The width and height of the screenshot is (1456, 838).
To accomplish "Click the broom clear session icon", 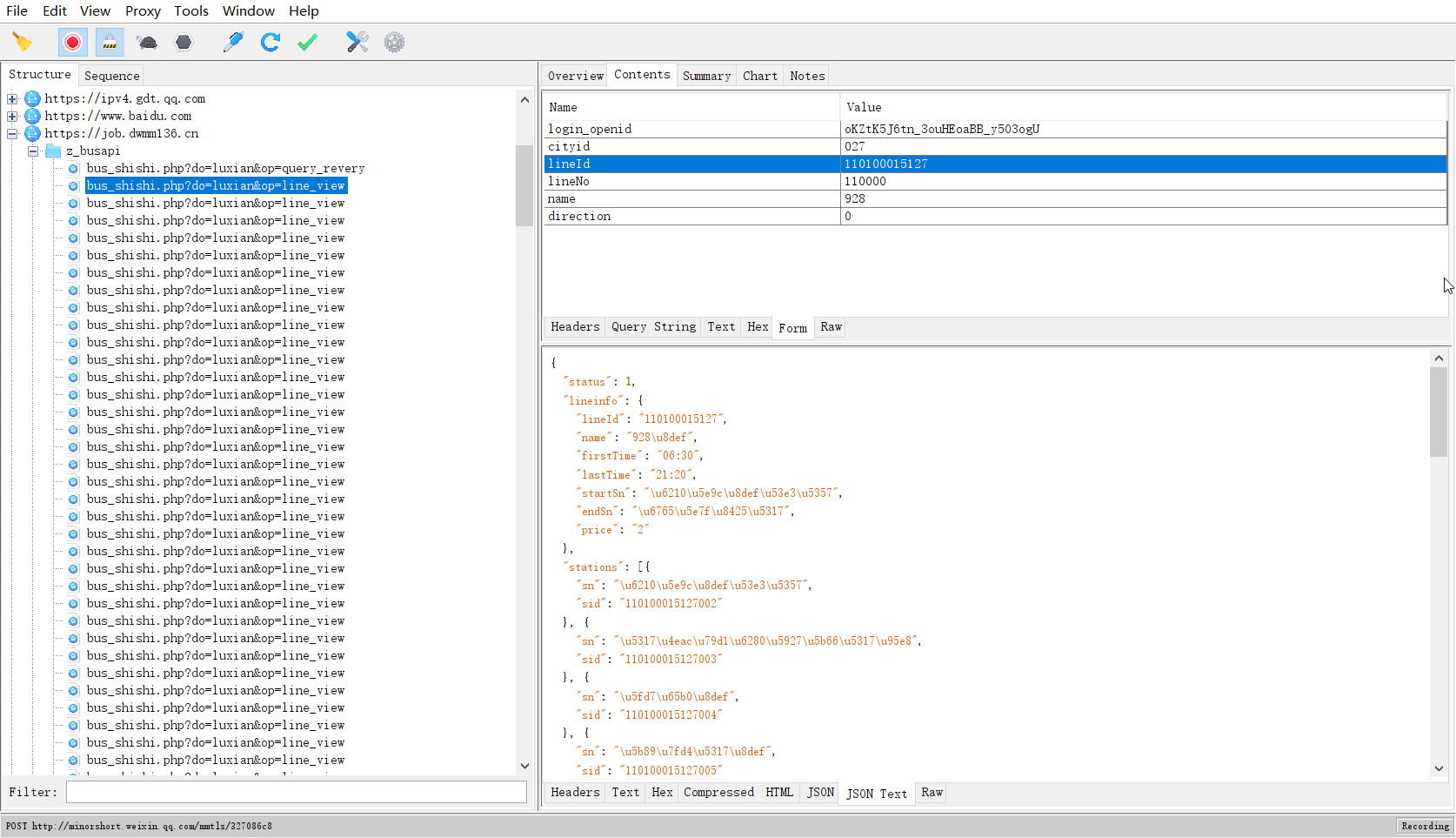I will point(23,42).
